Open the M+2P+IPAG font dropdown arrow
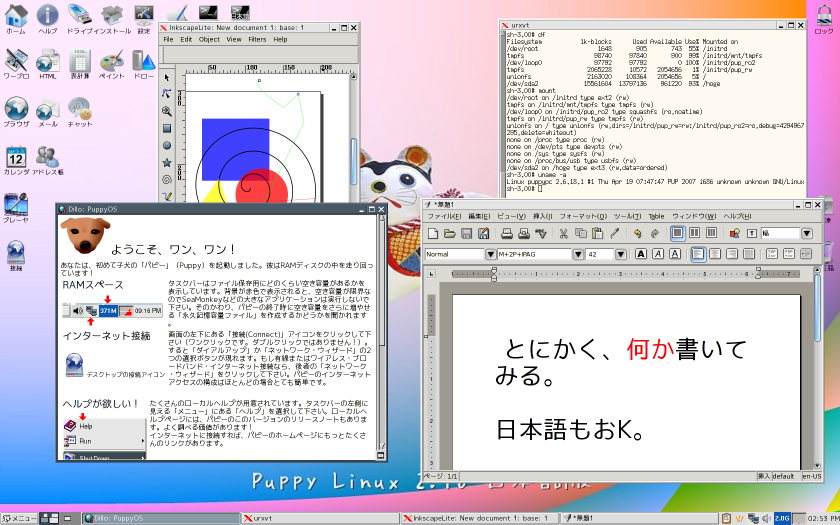The image size is (840, 525). pos(578,254)
